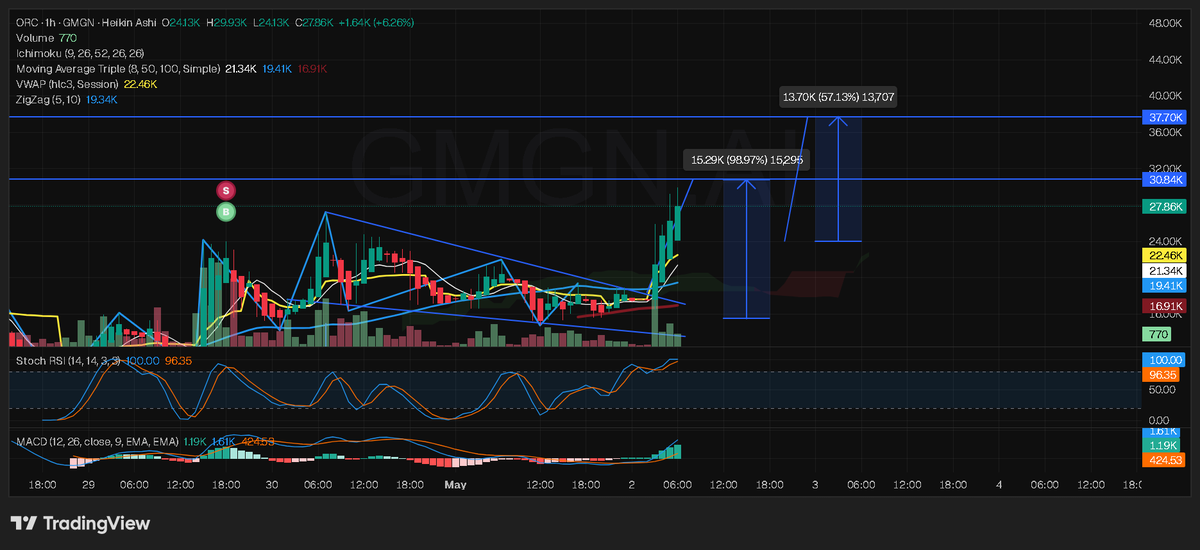Click the blue 19.41K axis price label
The height and width of the screenshot is (550, 1200).
(1163, 285)
